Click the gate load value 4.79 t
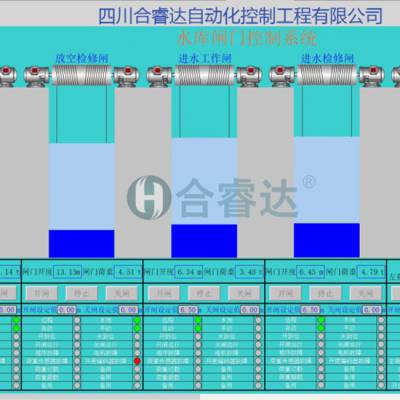 pyautogui.click(x=371, y=272)
